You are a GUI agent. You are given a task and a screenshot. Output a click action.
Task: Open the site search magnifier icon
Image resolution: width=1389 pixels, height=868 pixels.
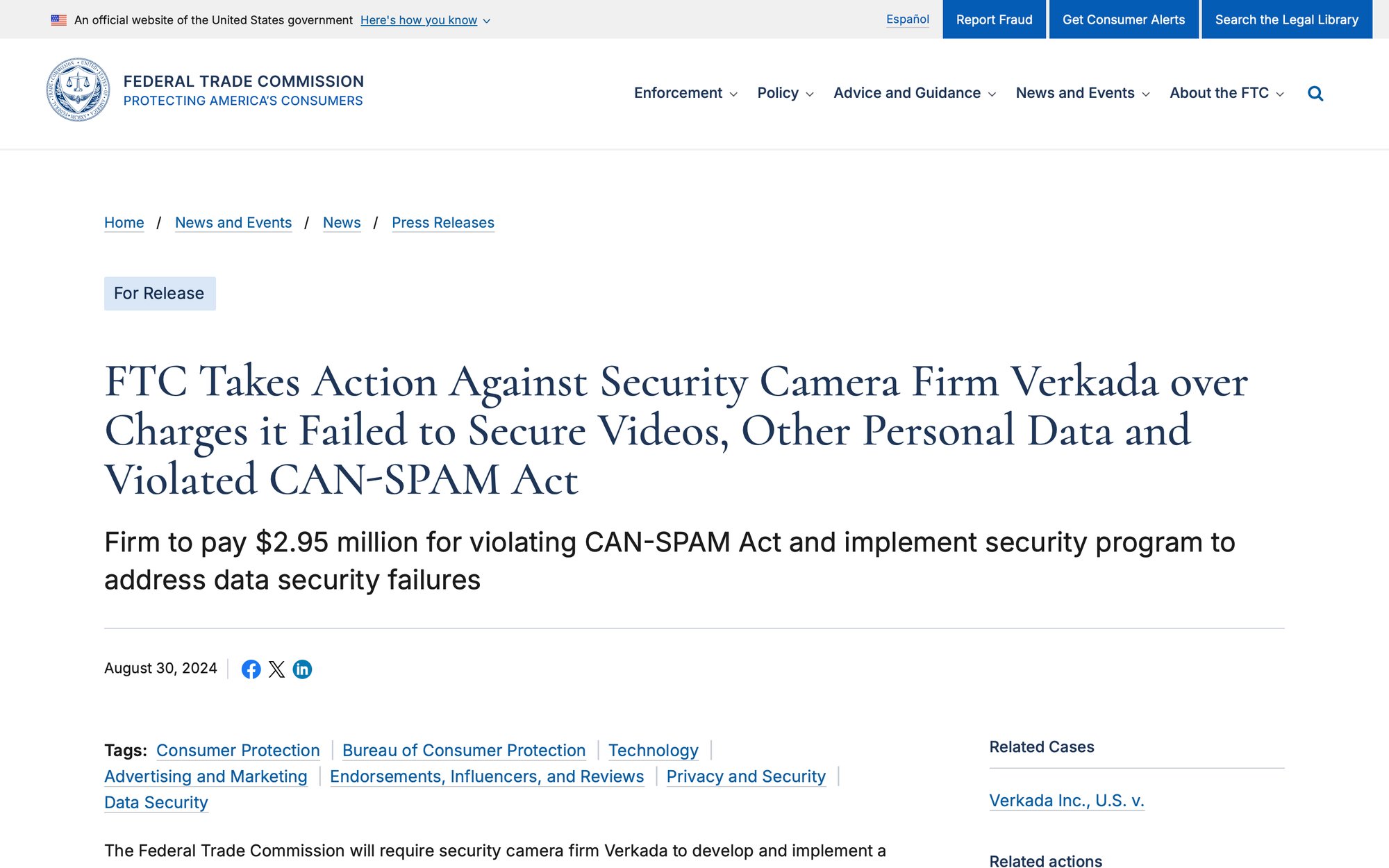point(1315,93)
